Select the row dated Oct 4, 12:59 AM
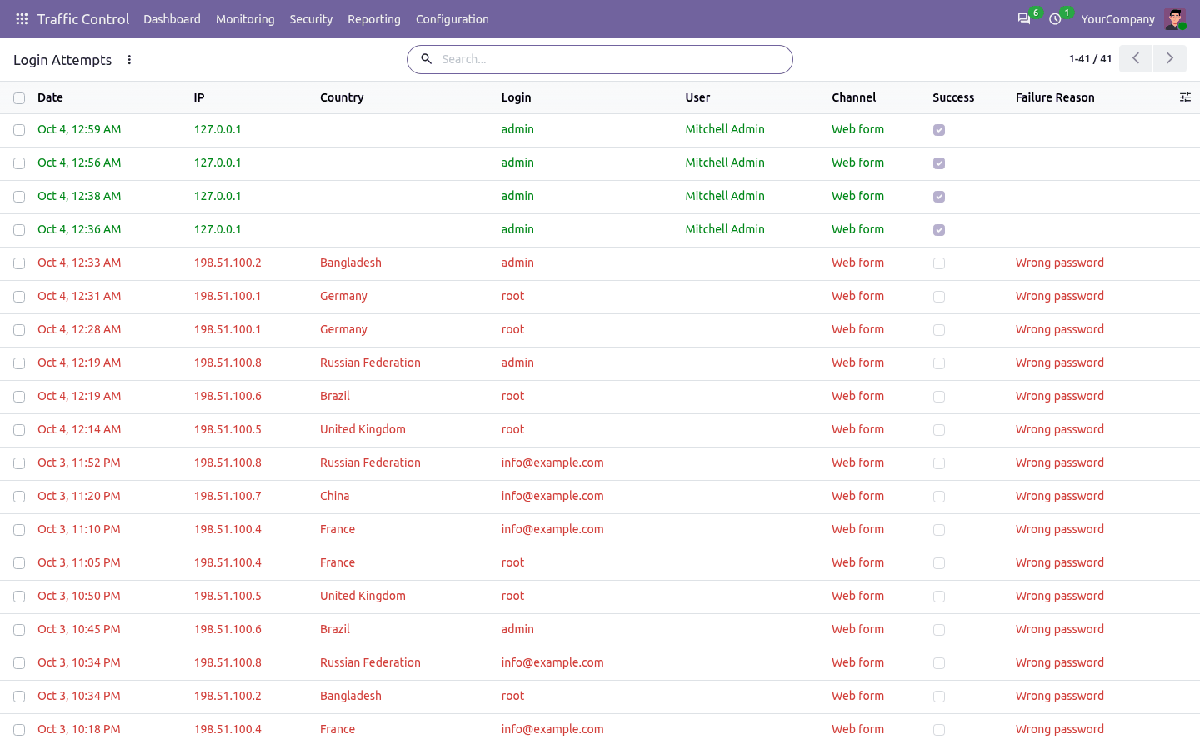Viewport: 1200px width, 750px height. pyautogui.click(x=19, y=130)
